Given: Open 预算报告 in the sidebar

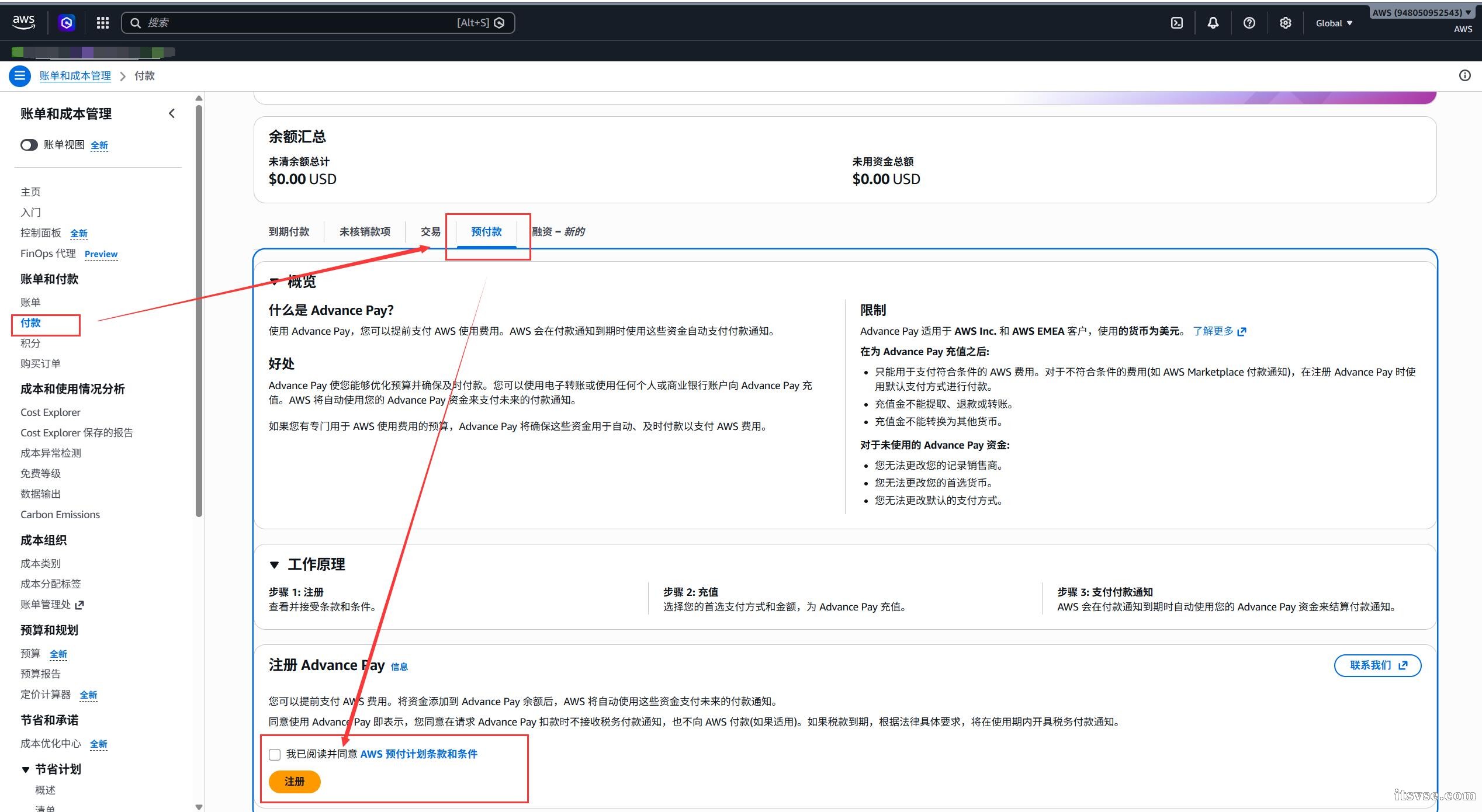Looking at the screenshot, I should coord(41,674).
